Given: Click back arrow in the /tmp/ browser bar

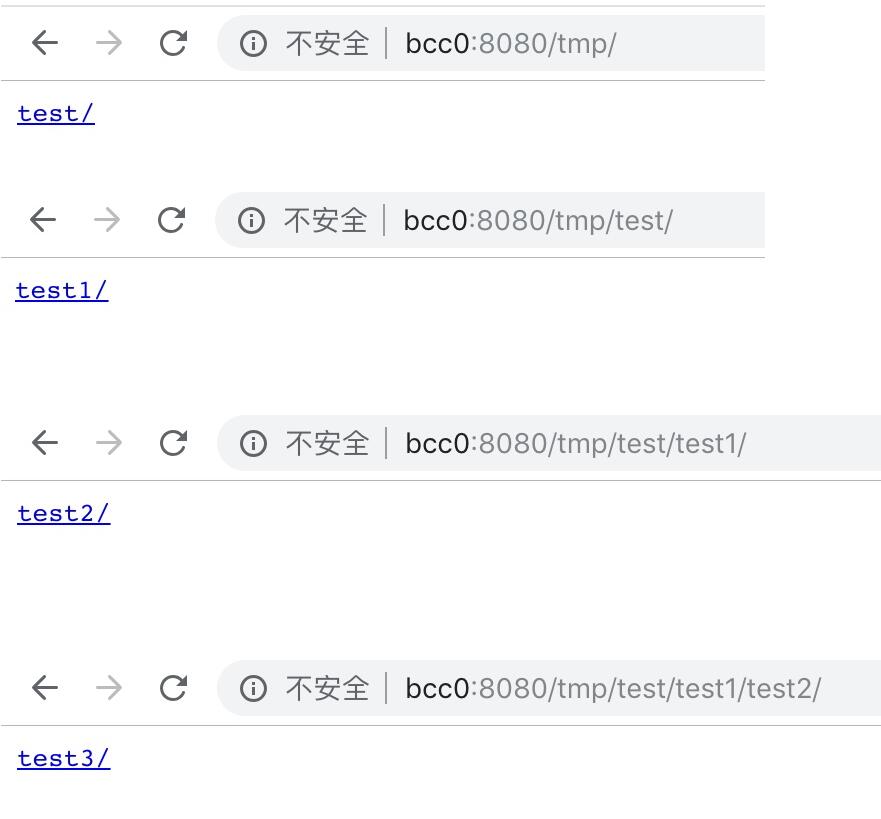Looking at the screenshot, I should click(45, 43).
